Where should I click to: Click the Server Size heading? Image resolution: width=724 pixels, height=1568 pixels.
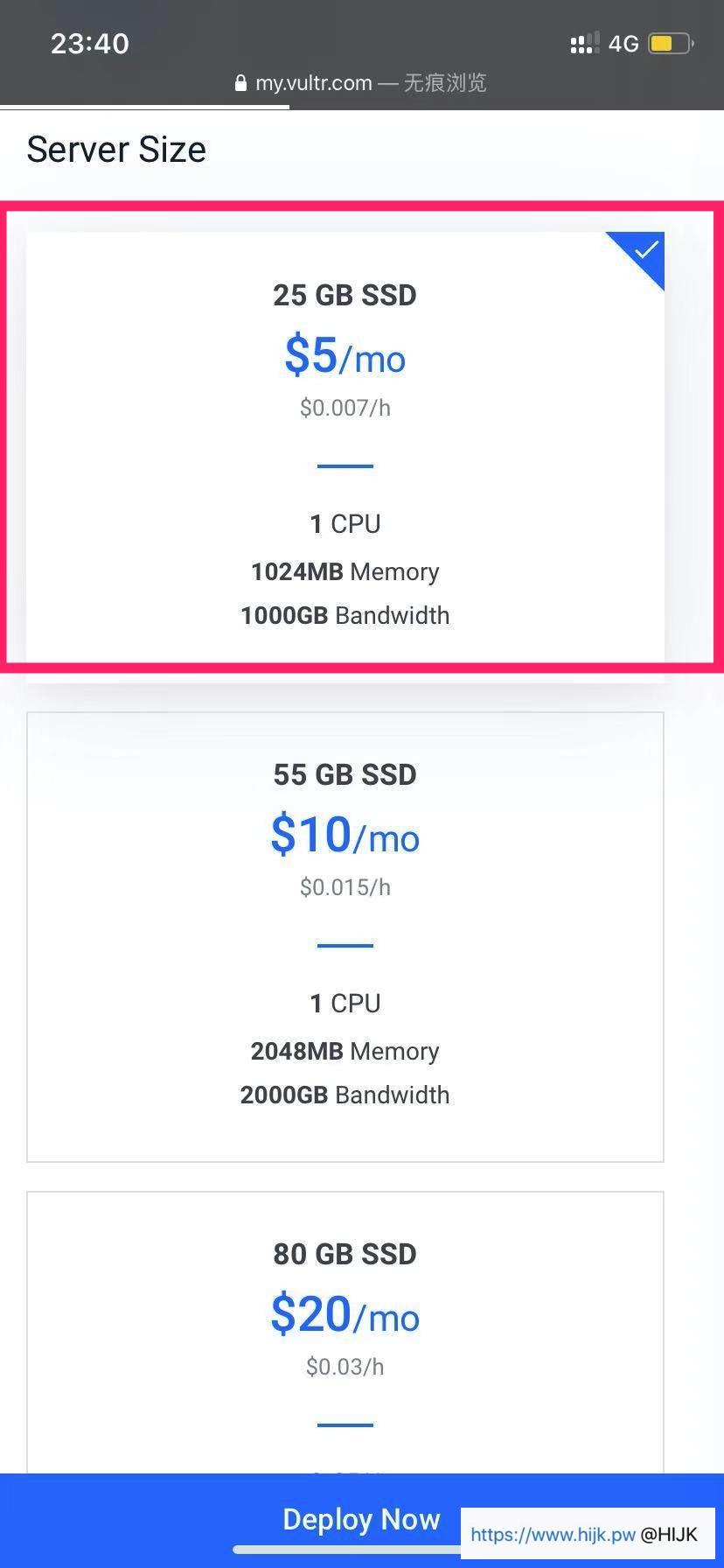coord(116,150)
